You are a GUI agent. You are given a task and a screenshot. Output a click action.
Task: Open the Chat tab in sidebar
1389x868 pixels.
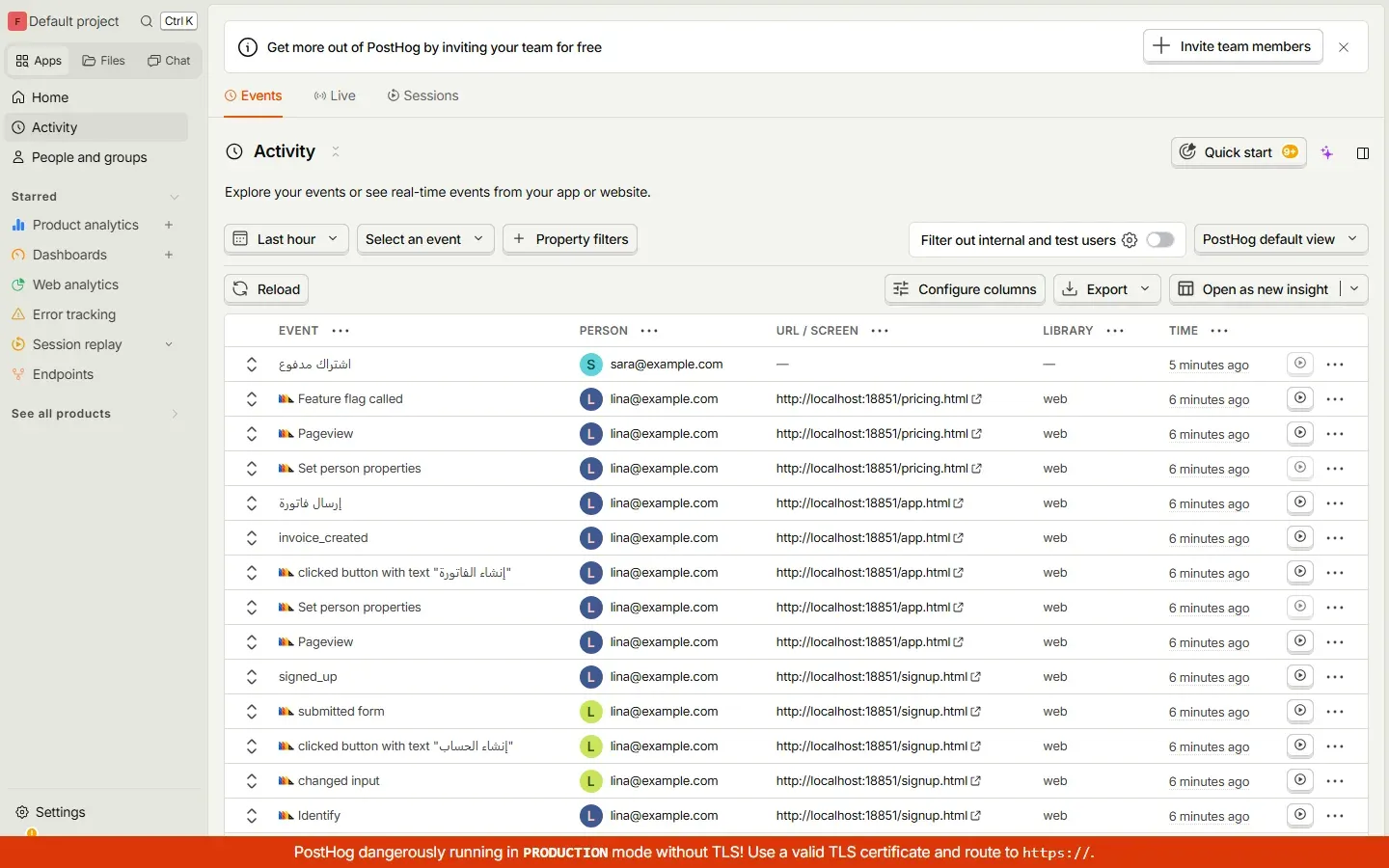(169, 61)
